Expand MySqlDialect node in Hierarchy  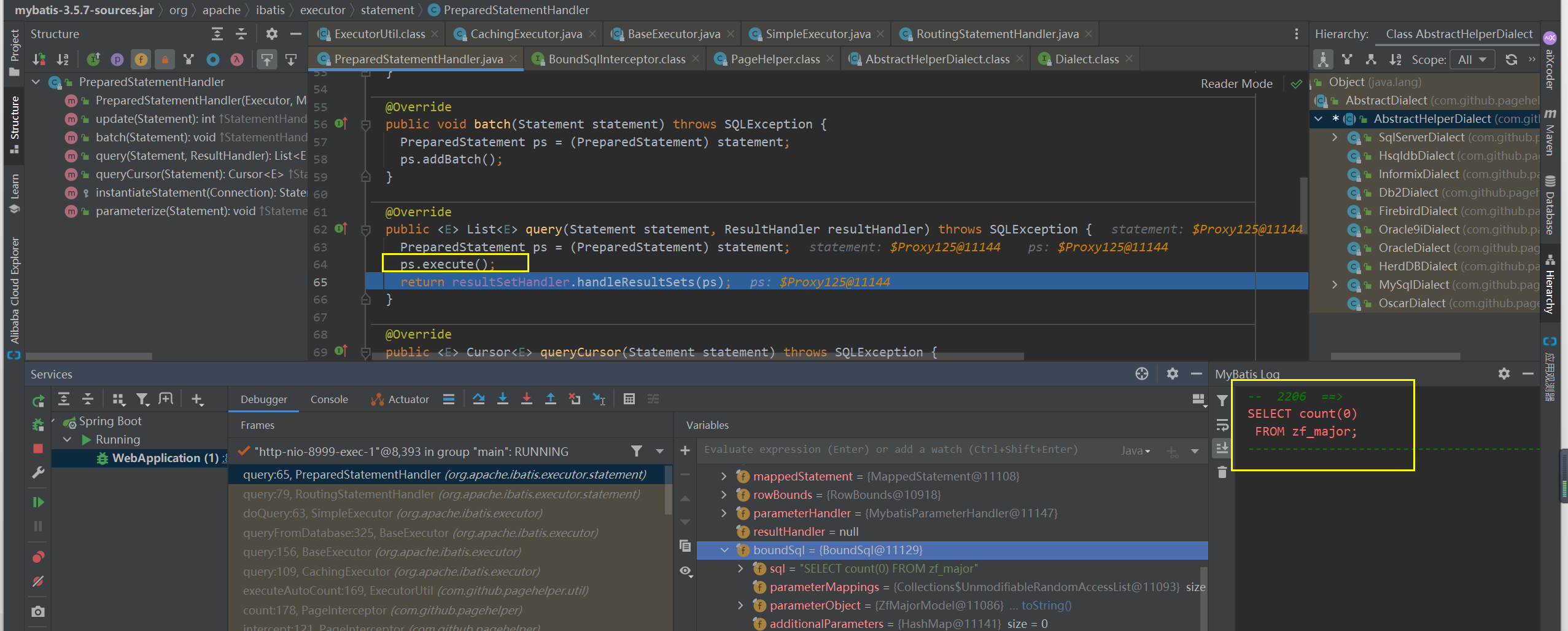[1335, 285]
